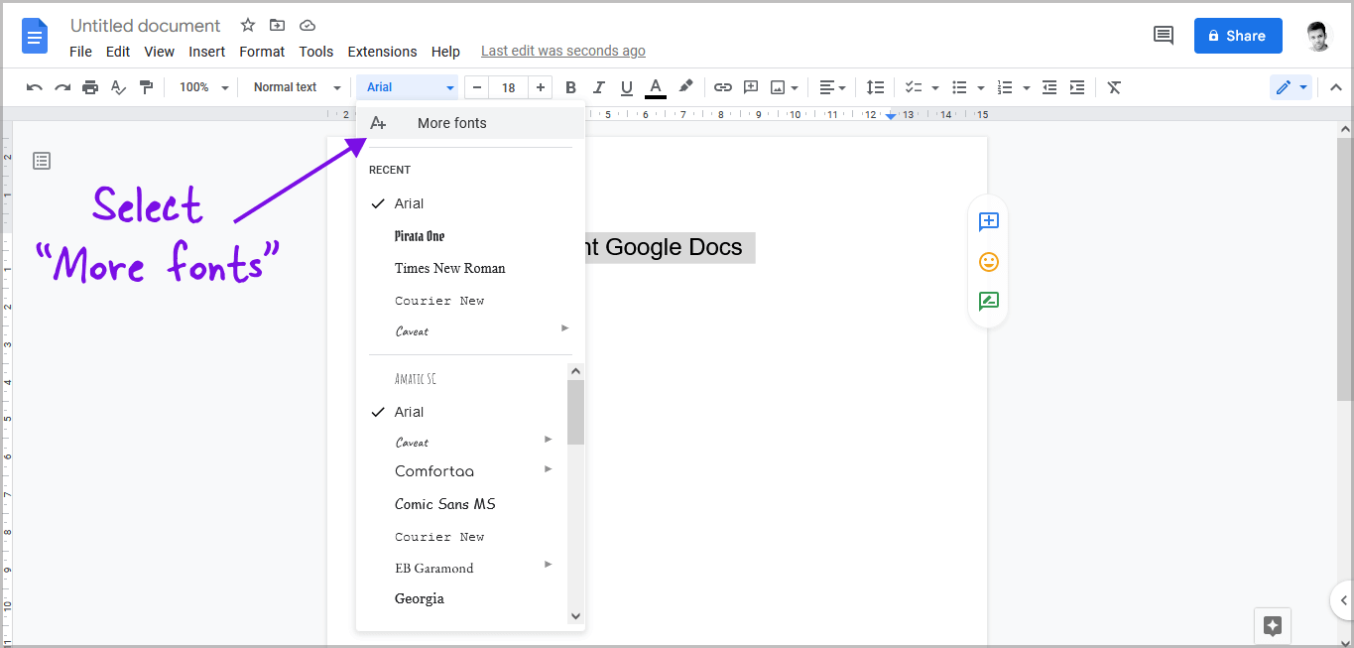The height and width of the screenshot is (648, 1354).
Task: Click the Suggest edits side icon
Action: coord(988,301)
